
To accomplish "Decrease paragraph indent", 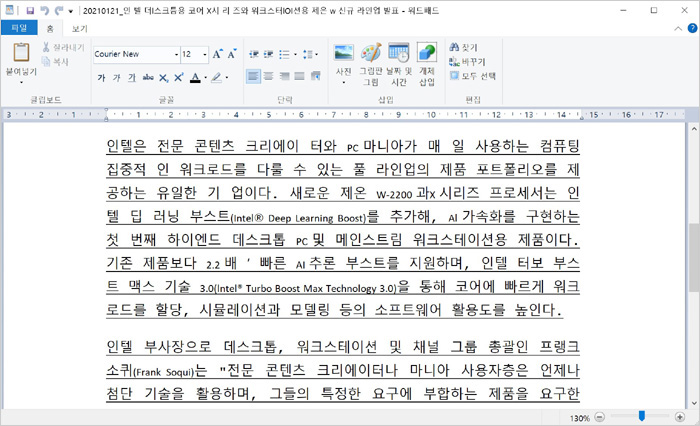I will 254,54.
